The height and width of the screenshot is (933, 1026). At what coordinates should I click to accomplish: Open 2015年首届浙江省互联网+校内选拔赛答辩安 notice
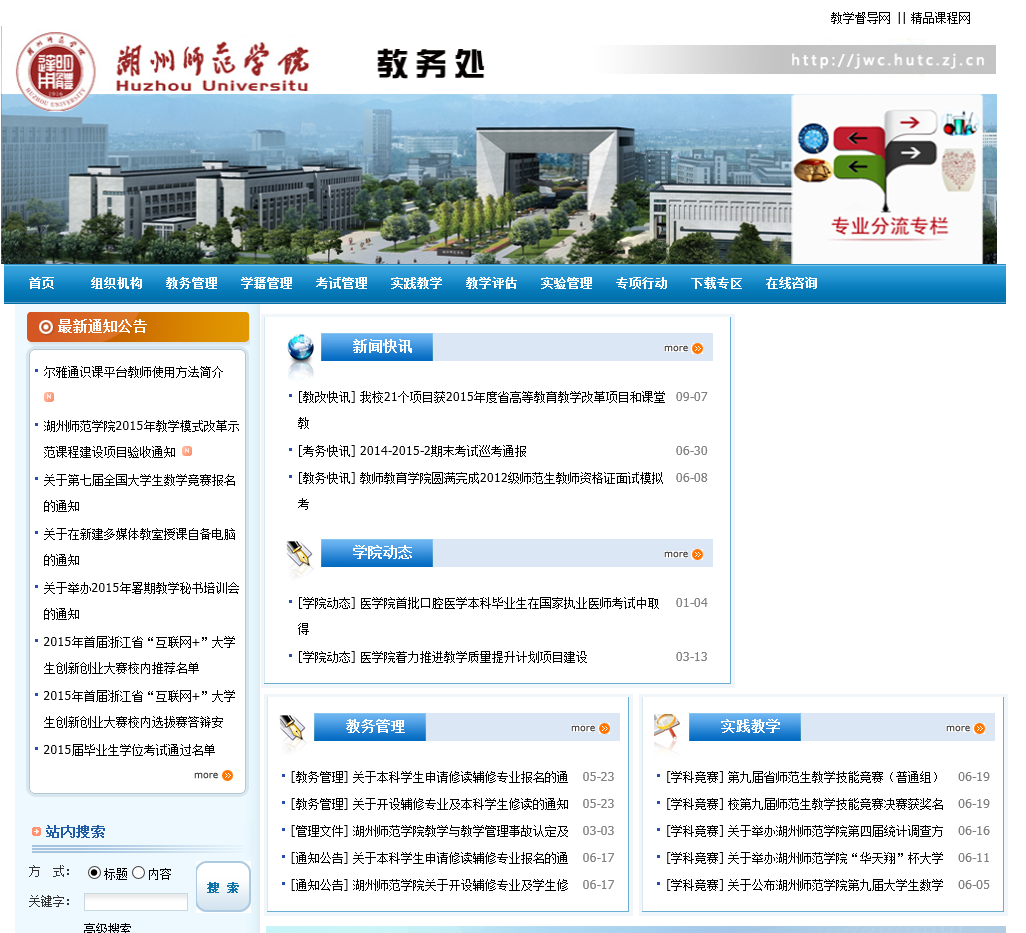(139, 709)
